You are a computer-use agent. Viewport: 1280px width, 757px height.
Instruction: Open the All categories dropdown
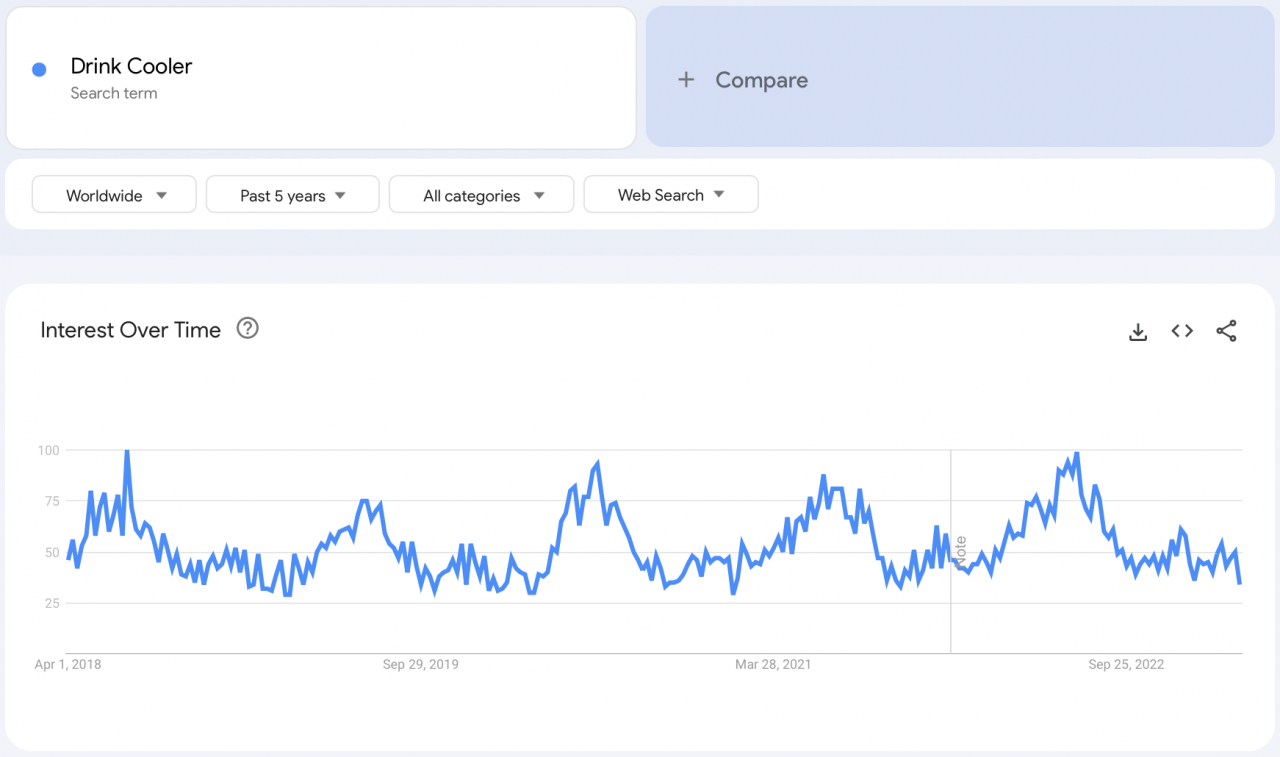[481, 194]
